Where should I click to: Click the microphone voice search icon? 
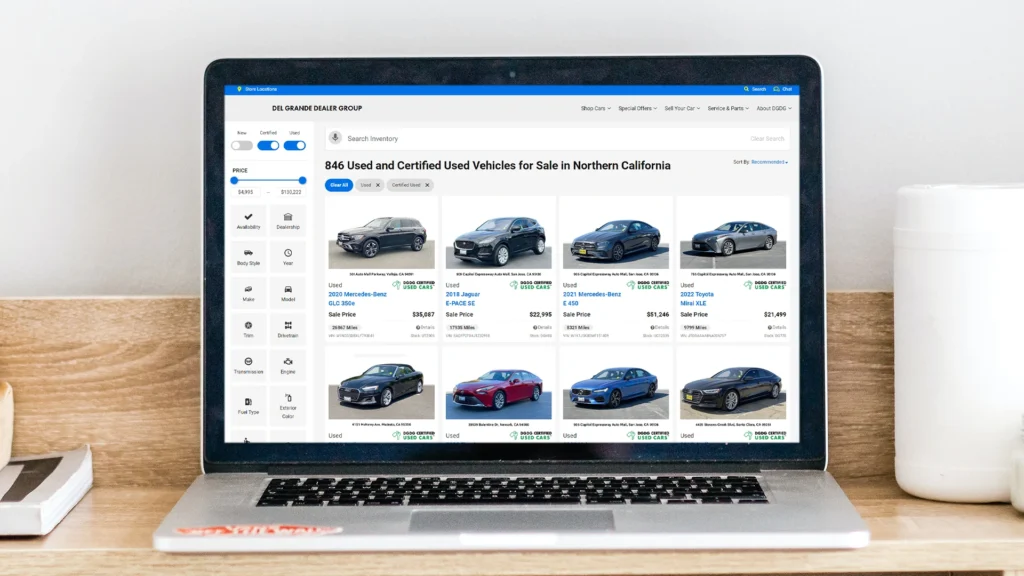pyautogui.click(x=335, y=138)
